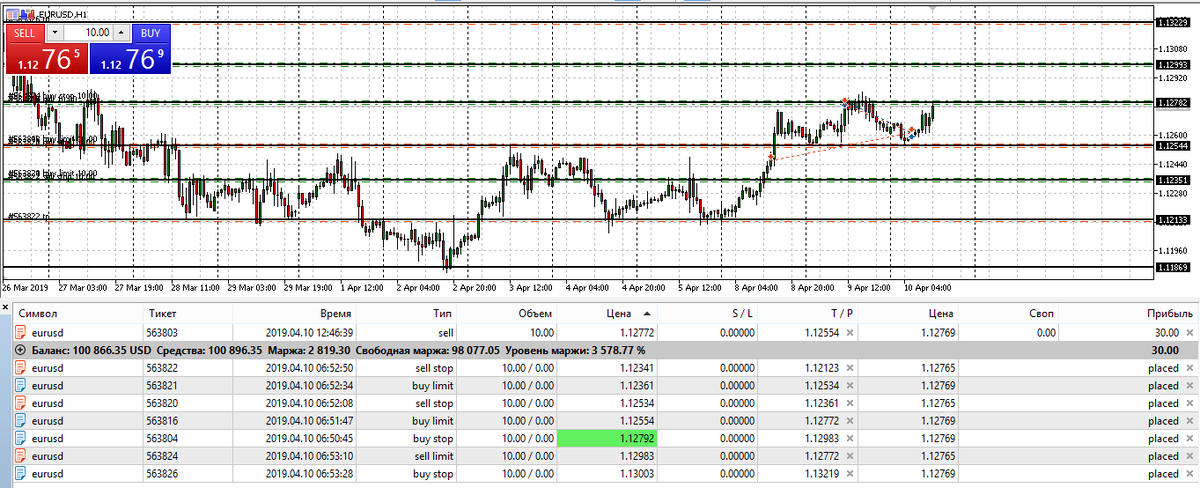
Task: Click time 2019.04.10 06:52:50
Action: (309, 368)
